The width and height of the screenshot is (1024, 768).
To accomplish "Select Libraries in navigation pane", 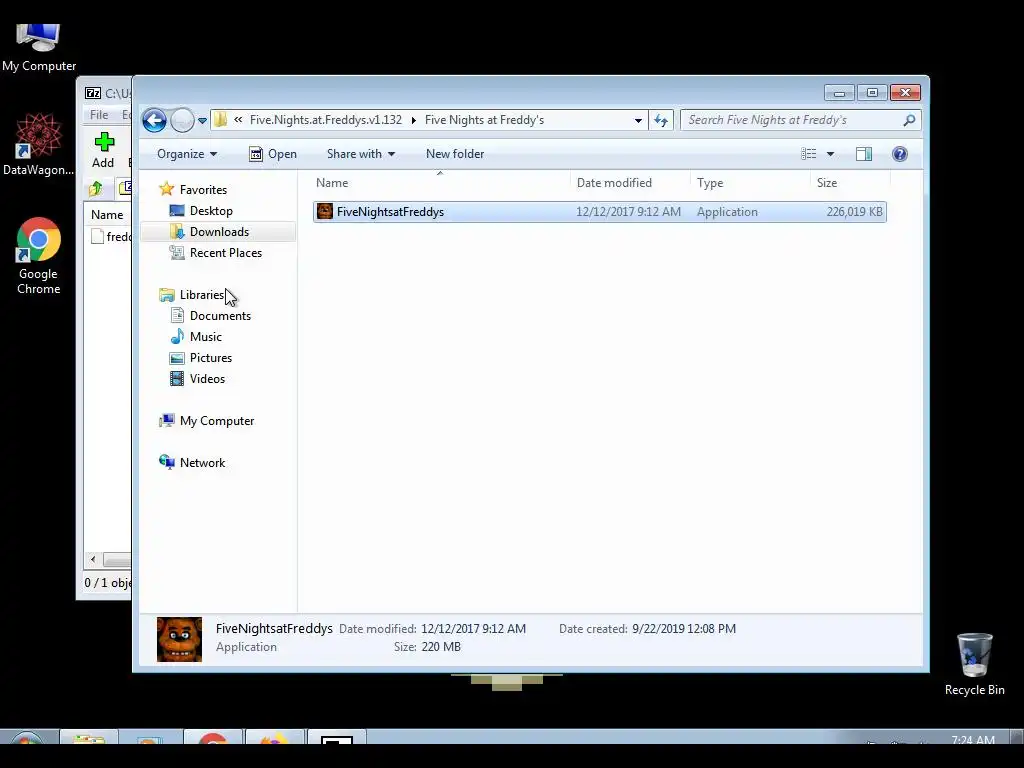I will (202, 295).
